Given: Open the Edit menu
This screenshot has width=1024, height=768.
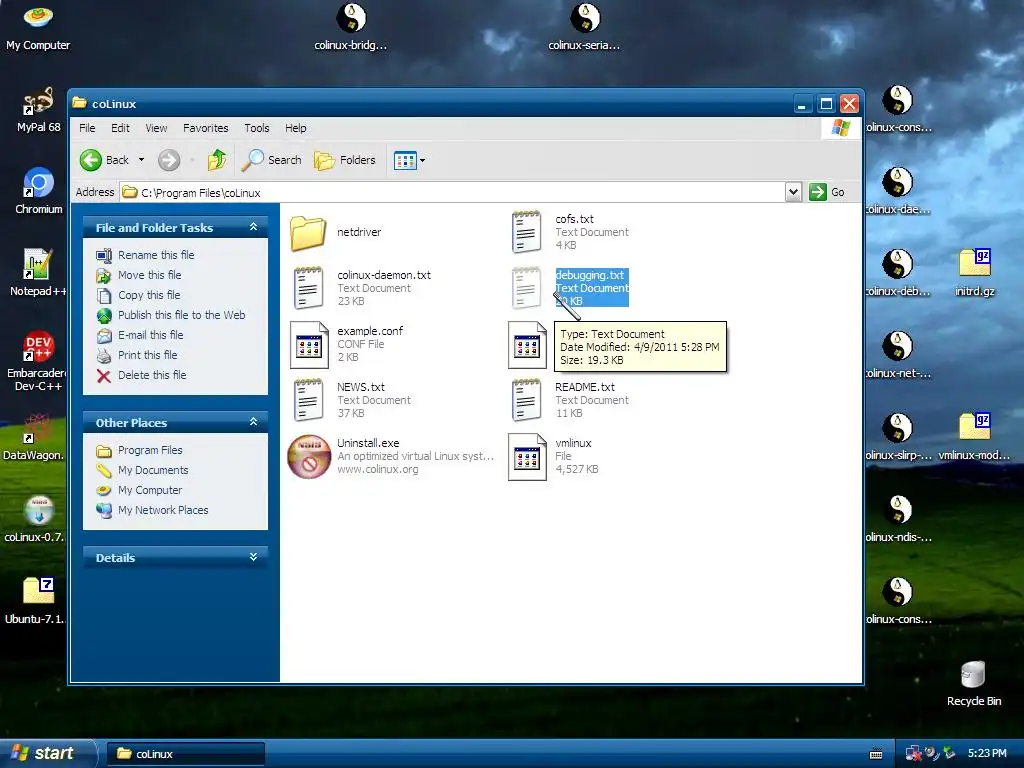Looking at the screenshot, I should 120,128.
